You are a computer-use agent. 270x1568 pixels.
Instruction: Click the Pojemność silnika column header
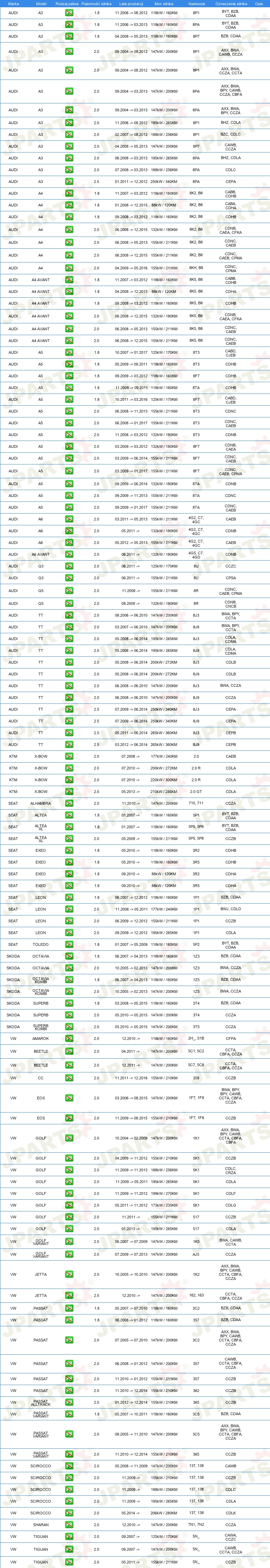click(x=97, y=4)
